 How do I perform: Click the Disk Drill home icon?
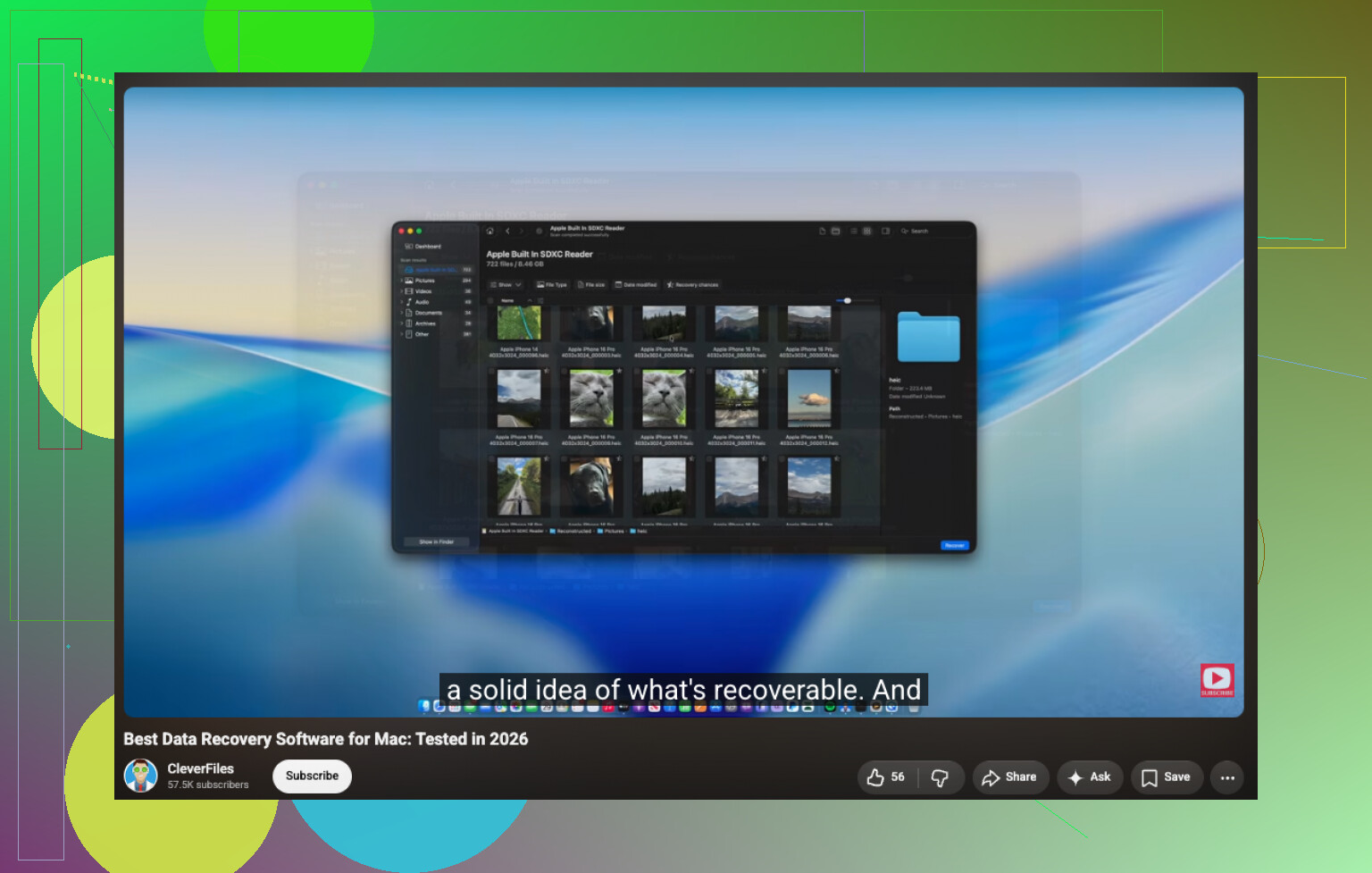click(489, 231)
